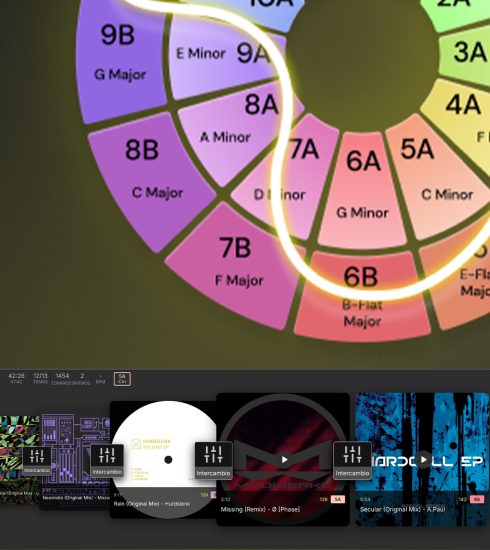490x550 pixels.
Task: Click the 5A key tag on Missing track
Action: [x=337, y=499]
